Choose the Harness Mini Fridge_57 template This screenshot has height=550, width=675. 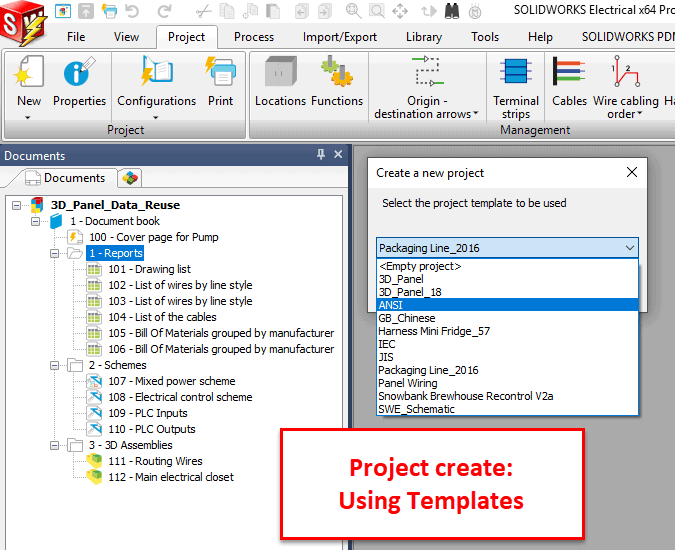[x=507, y=331]
